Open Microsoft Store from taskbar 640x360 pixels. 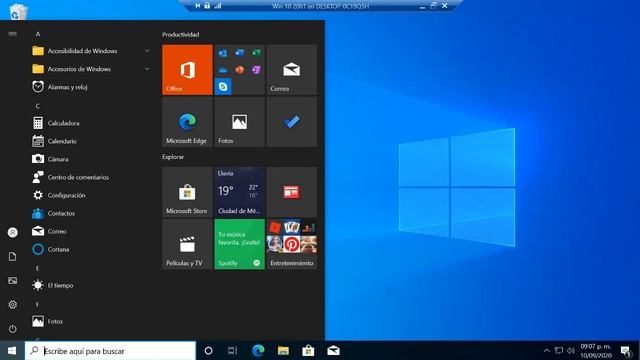click(308, 351)
